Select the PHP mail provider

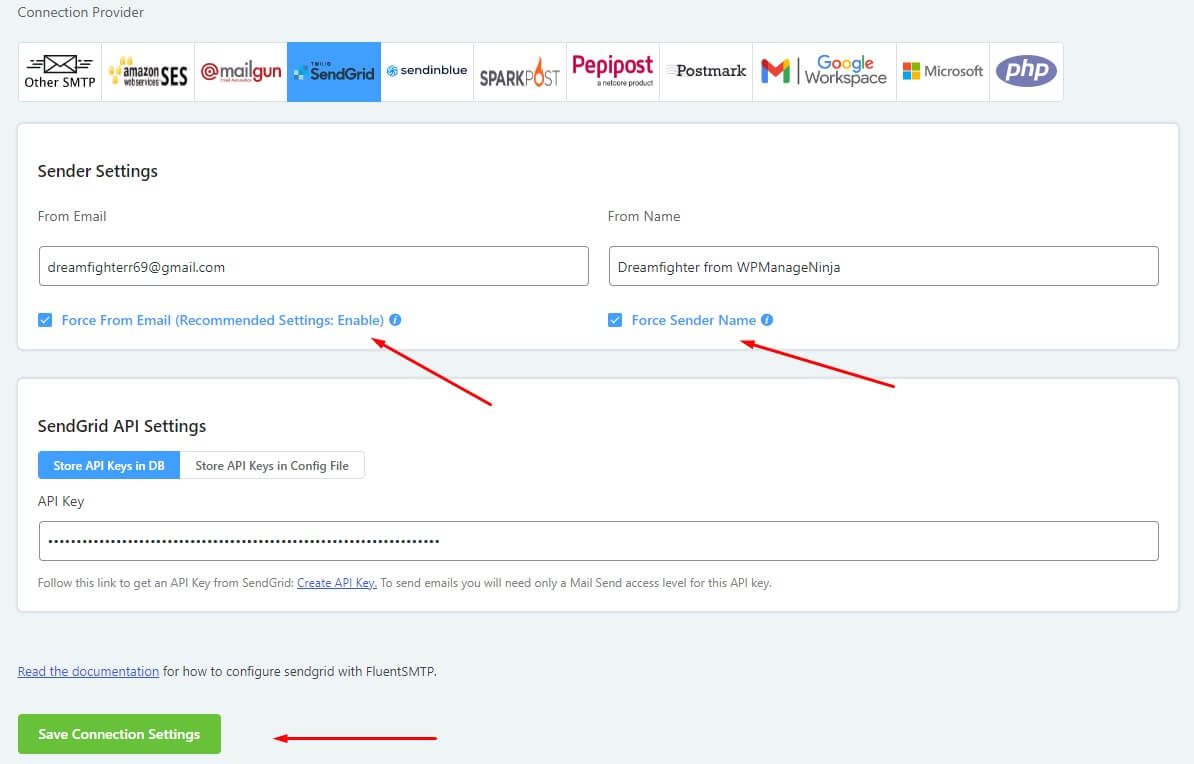point(1026,72)
